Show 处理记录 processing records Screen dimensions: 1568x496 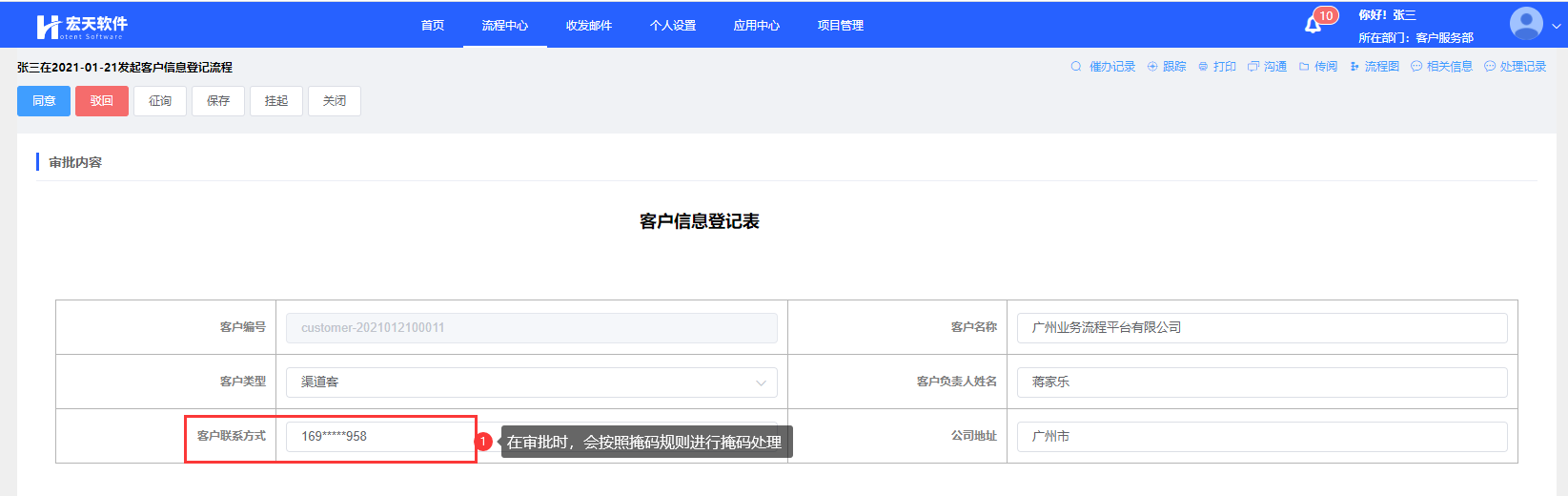pos(1516,67)
